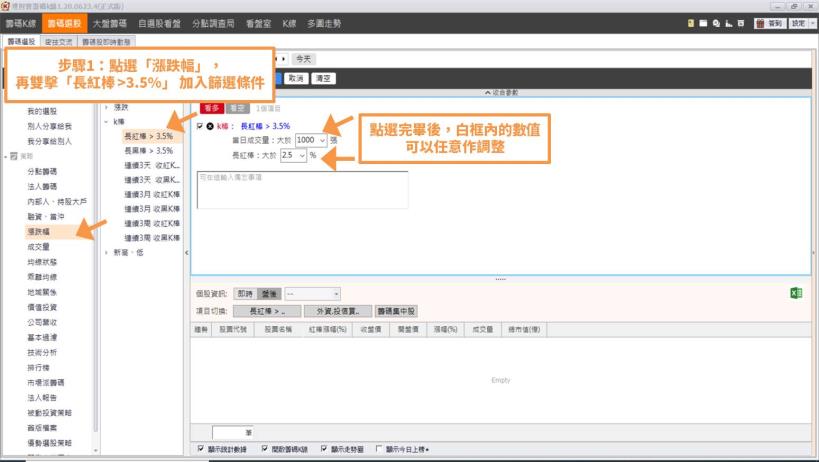This screenshot has height=462, width=819.
Task: Click the 清空 button
Action: pos(323,78)
